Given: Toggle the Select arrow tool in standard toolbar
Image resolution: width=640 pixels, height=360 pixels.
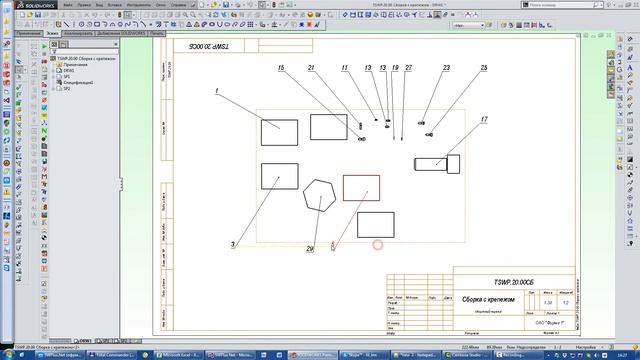Looking at the screenshot, I should (x=129, y=15).
